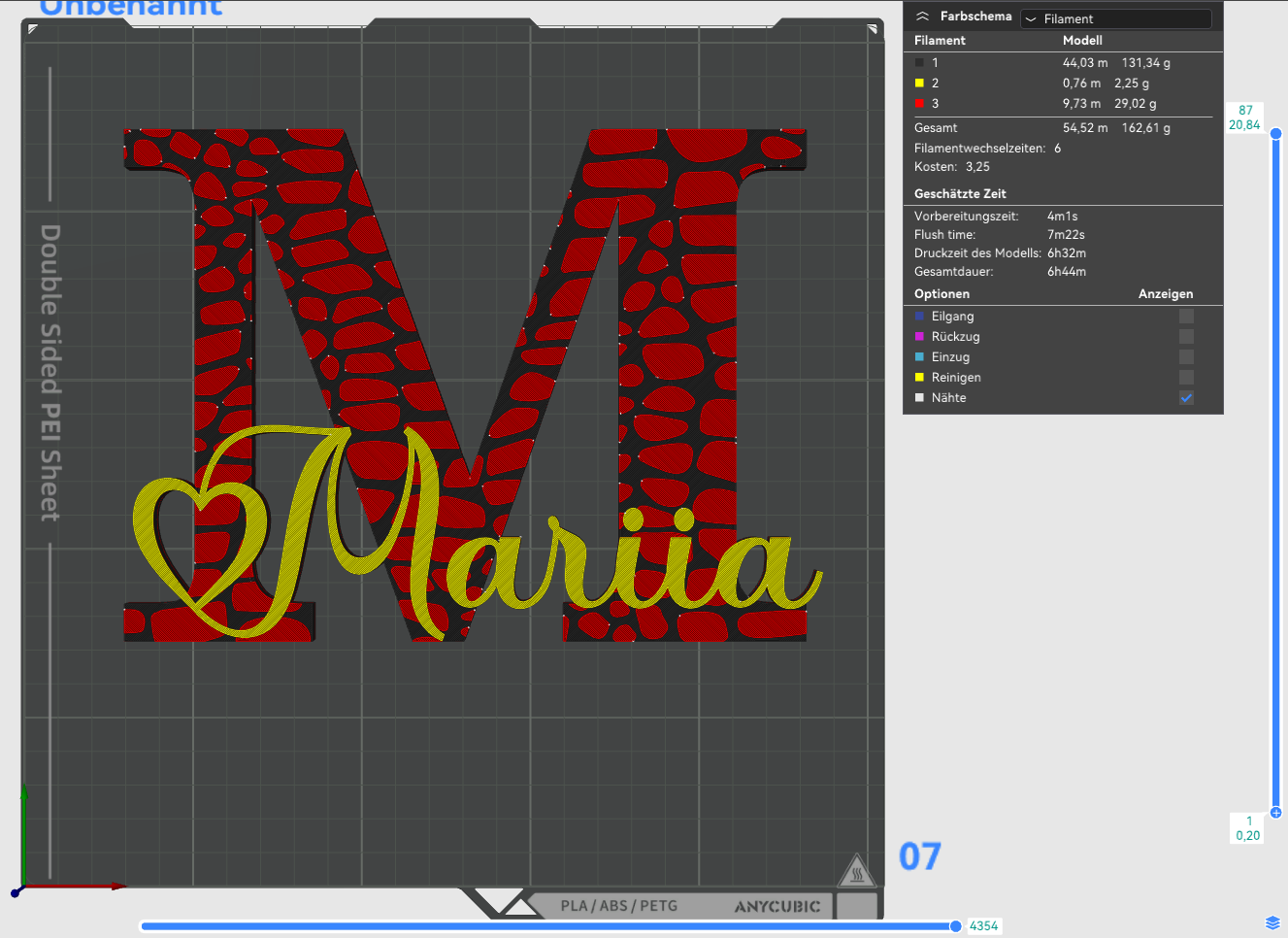Click the red filament 3 color swatch
The height and width of the screenshot is (938, 1288).
point(919,103)
